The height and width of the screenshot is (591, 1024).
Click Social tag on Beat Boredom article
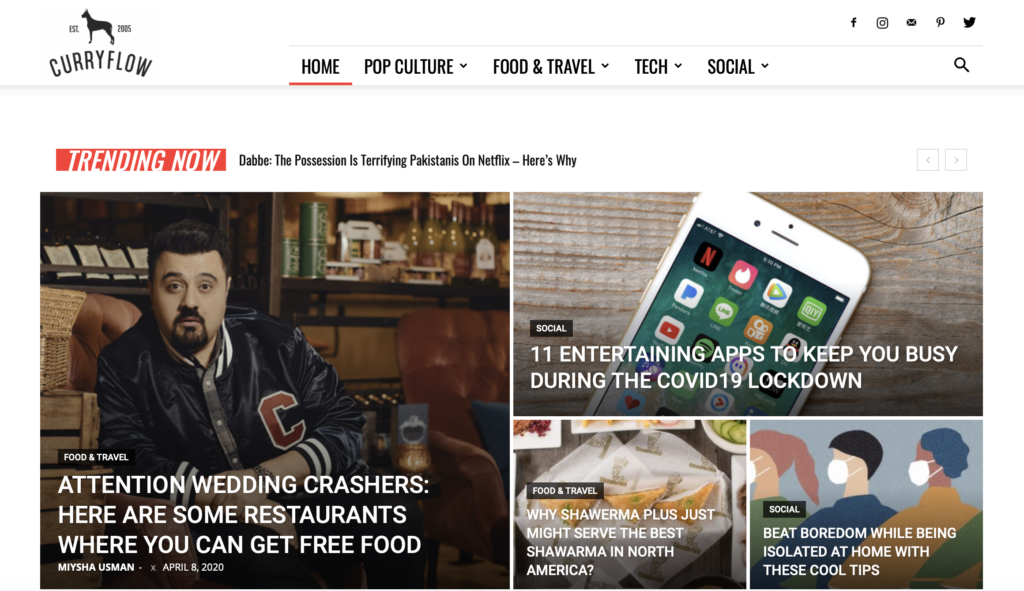(x=784, y=509)
